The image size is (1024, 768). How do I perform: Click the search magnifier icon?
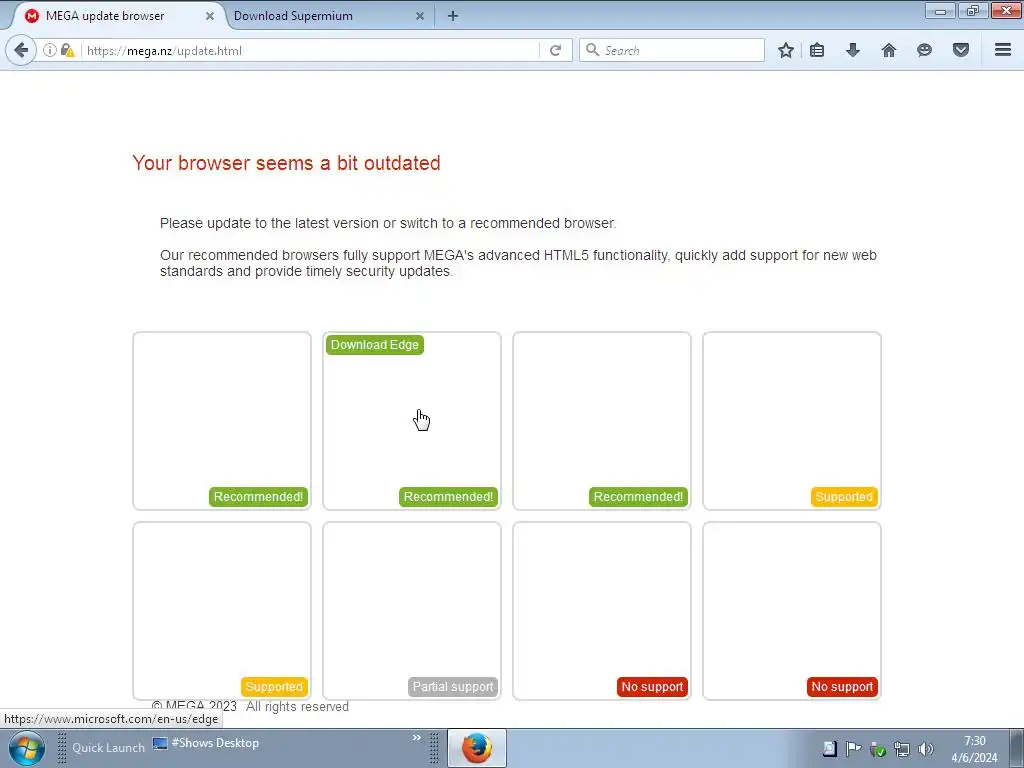click(592, 50)
